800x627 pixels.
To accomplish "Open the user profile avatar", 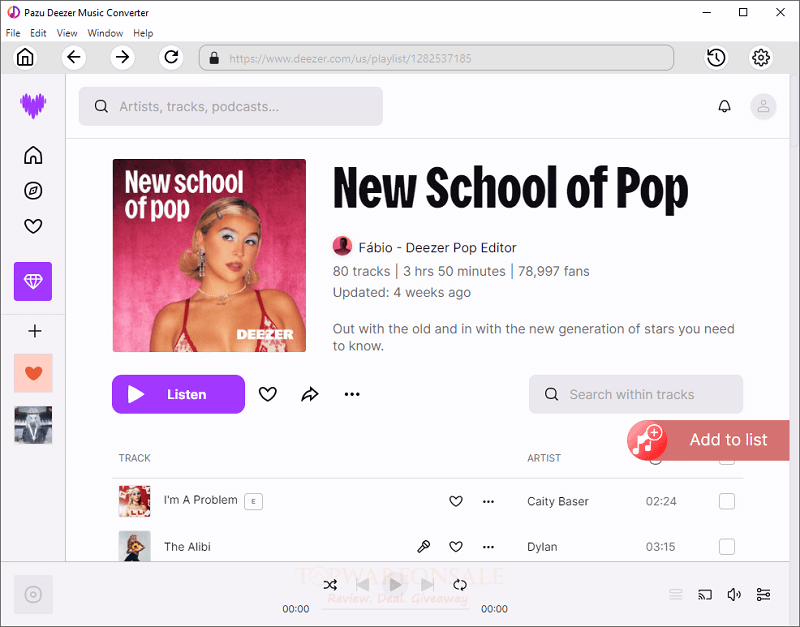I will [x=763, y=106].
